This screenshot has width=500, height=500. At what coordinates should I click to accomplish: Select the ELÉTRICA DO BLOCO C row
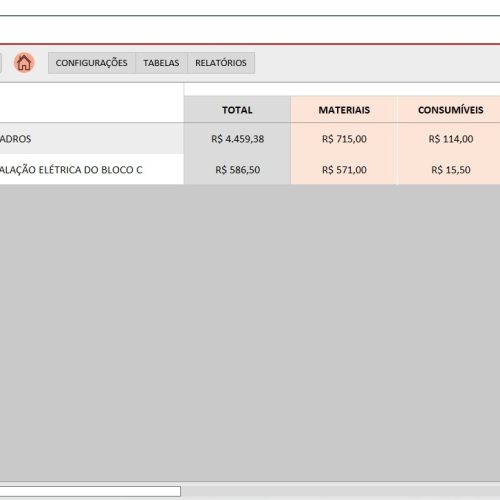pyautogui.click(x=92, y=170)
